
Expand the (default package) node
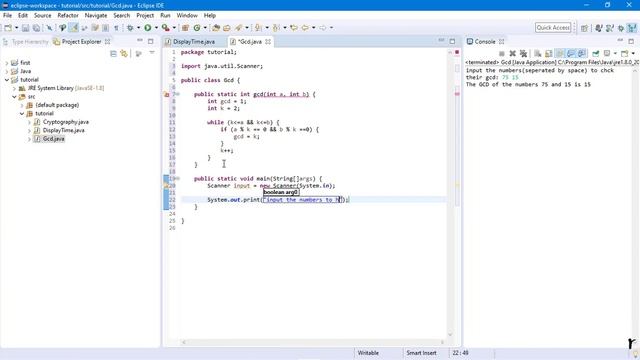pyautogui.click(x=22, y=105)
